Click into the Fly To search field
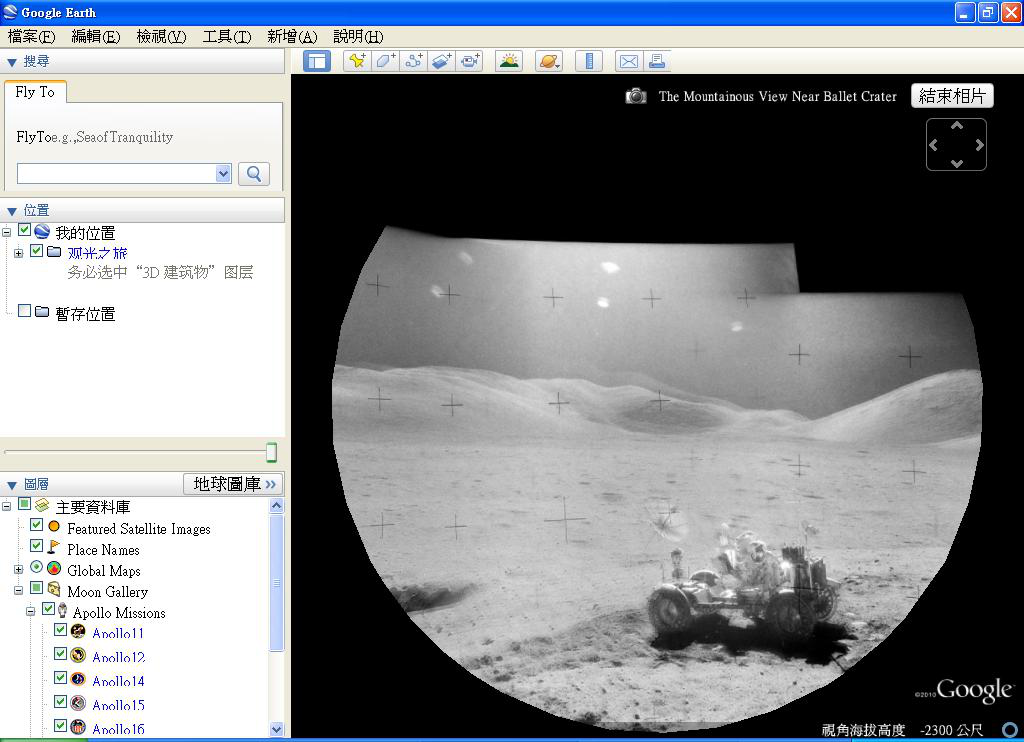Screen dimensions: 1024x742 pos(117,174)
